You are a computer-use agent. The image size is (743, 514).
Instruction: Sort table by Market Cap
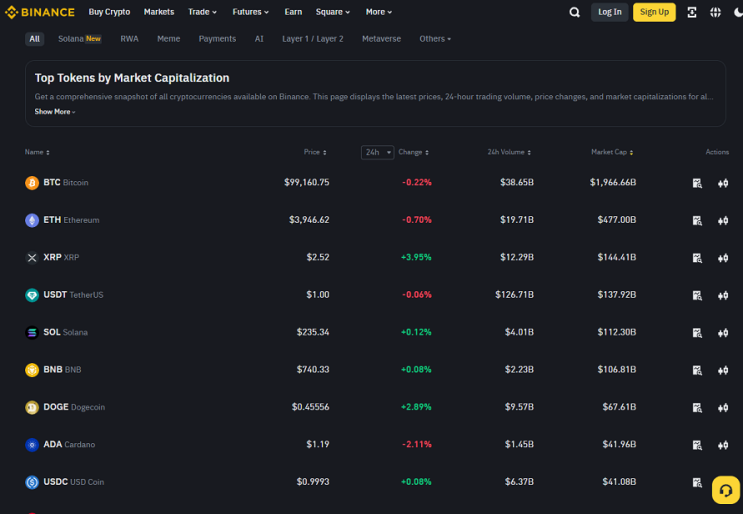pos(612,152)
